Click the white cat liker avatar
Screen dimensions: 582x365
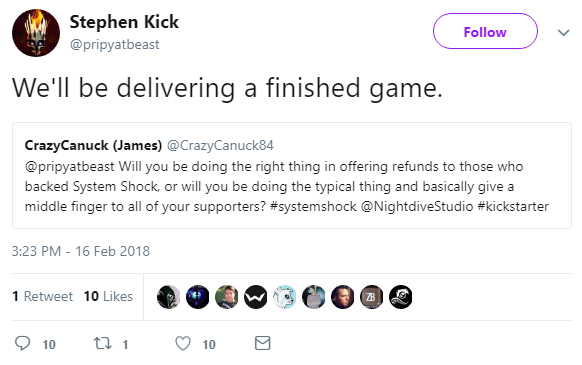tap(284, 297)
